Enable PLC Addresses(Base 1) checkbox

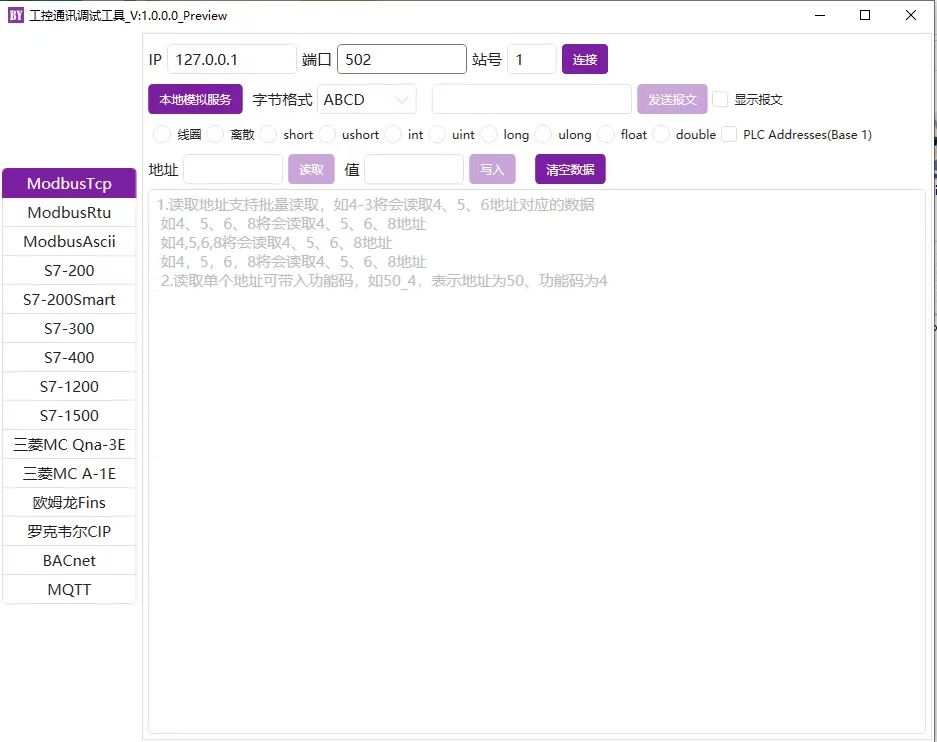[x=729, y=134]
